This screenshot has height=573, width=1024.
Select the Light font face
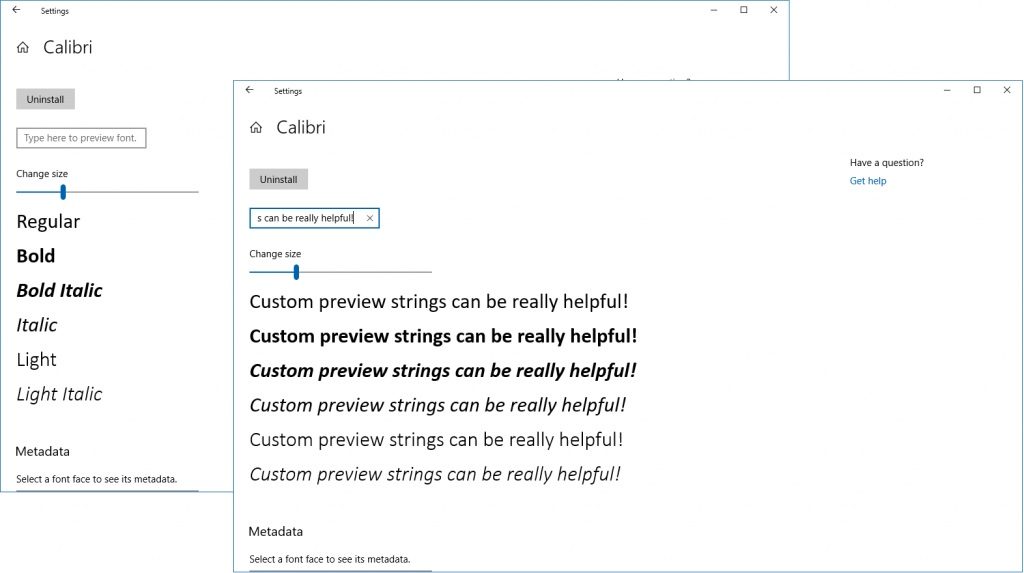36,360
